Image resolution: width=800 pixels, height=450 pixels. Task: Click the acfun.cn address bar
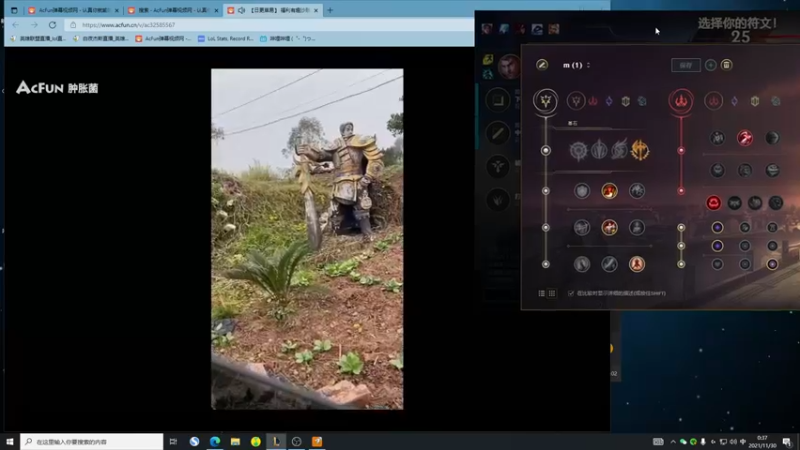click(269, 24)
